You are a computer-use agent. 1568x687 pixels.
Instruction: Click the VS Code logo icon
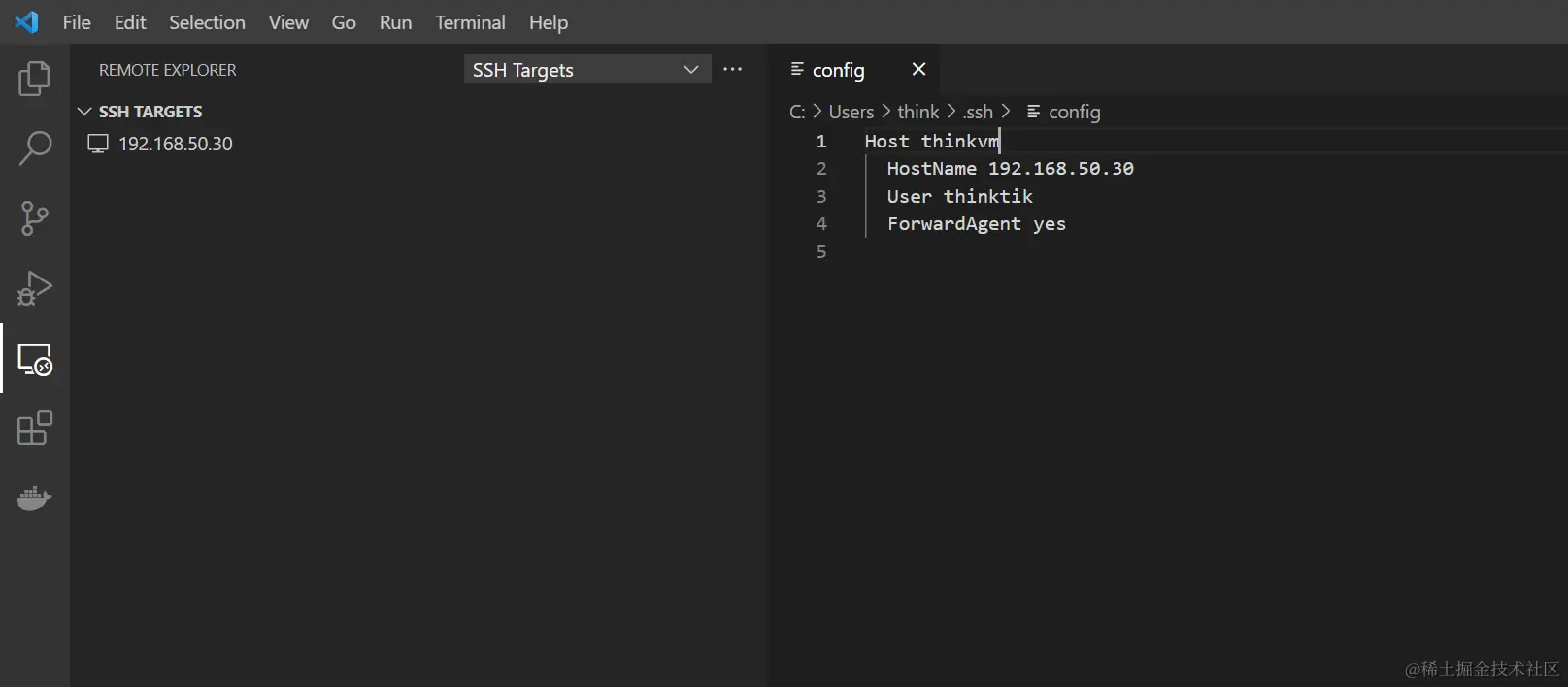[x=26, y=21]
